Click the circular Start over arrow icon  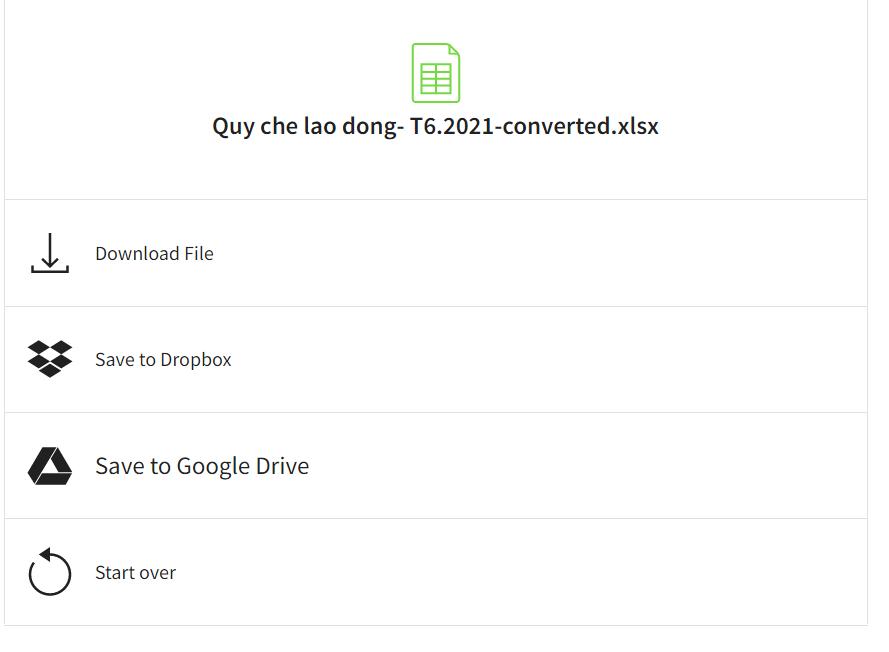[x=50, y=572]
